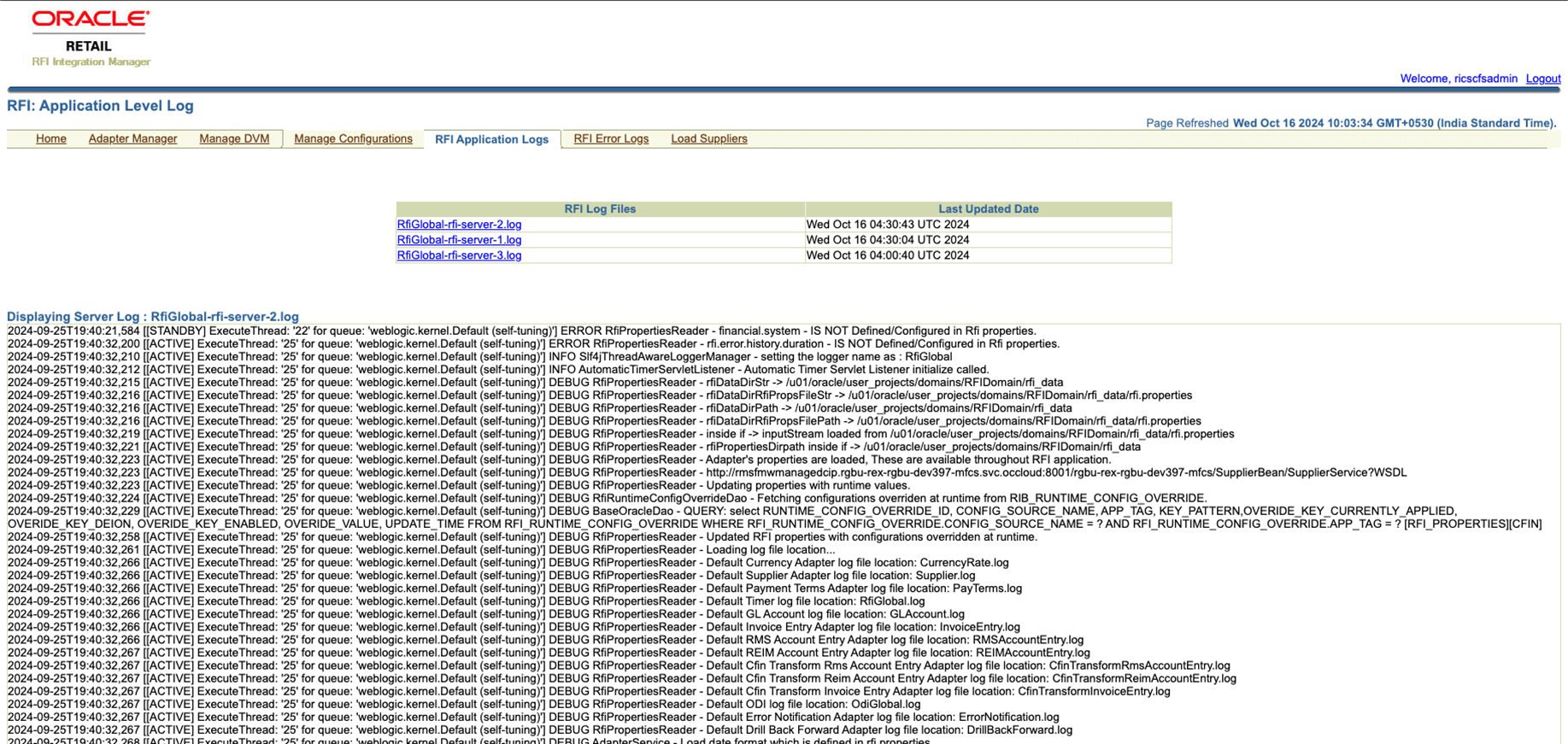This screenshot has width=1568, height=744.
Task: Click log line with OdiGlobal.log location
Action: point(464,705)
